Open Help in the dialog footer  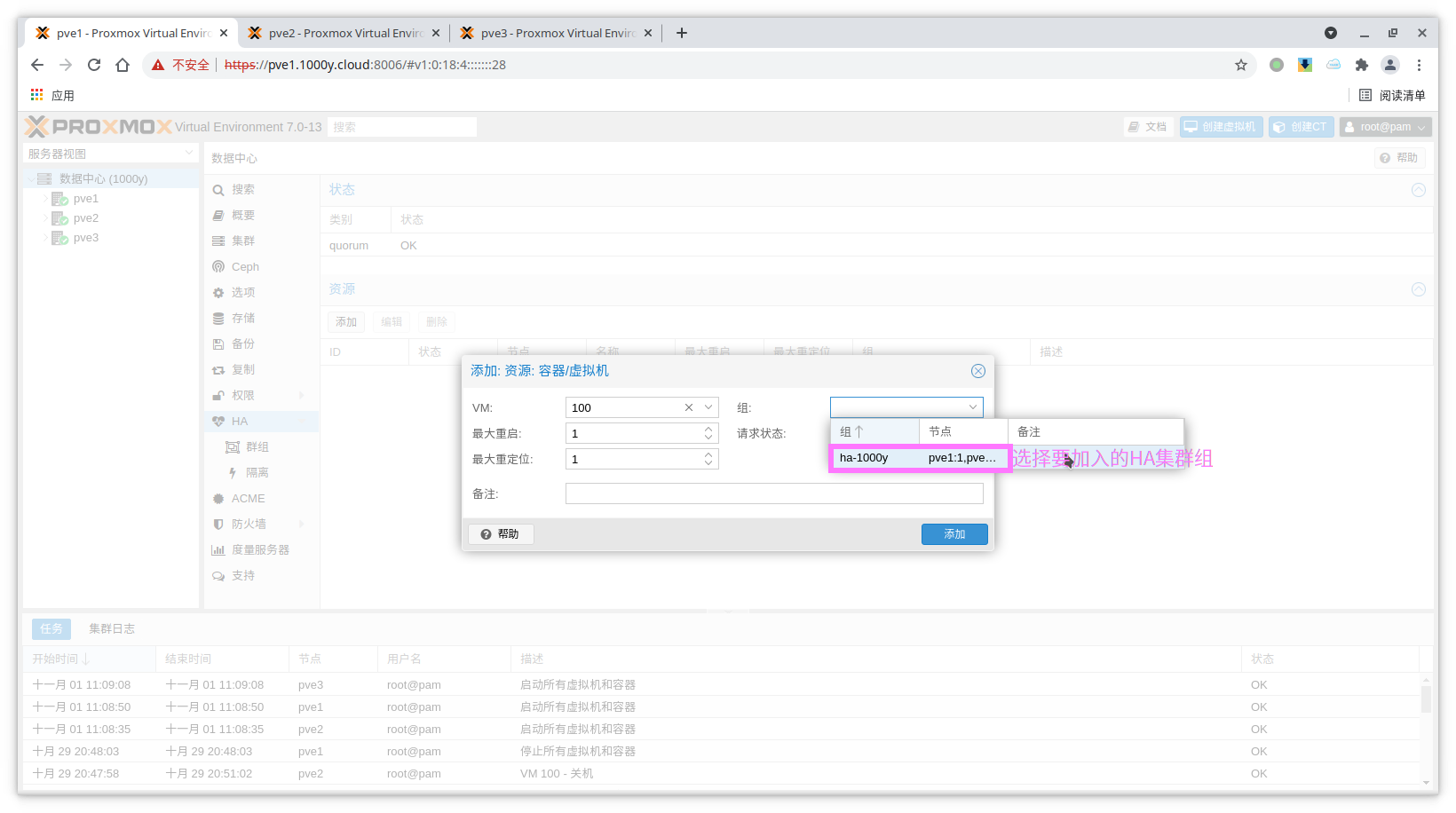point(501,534)
